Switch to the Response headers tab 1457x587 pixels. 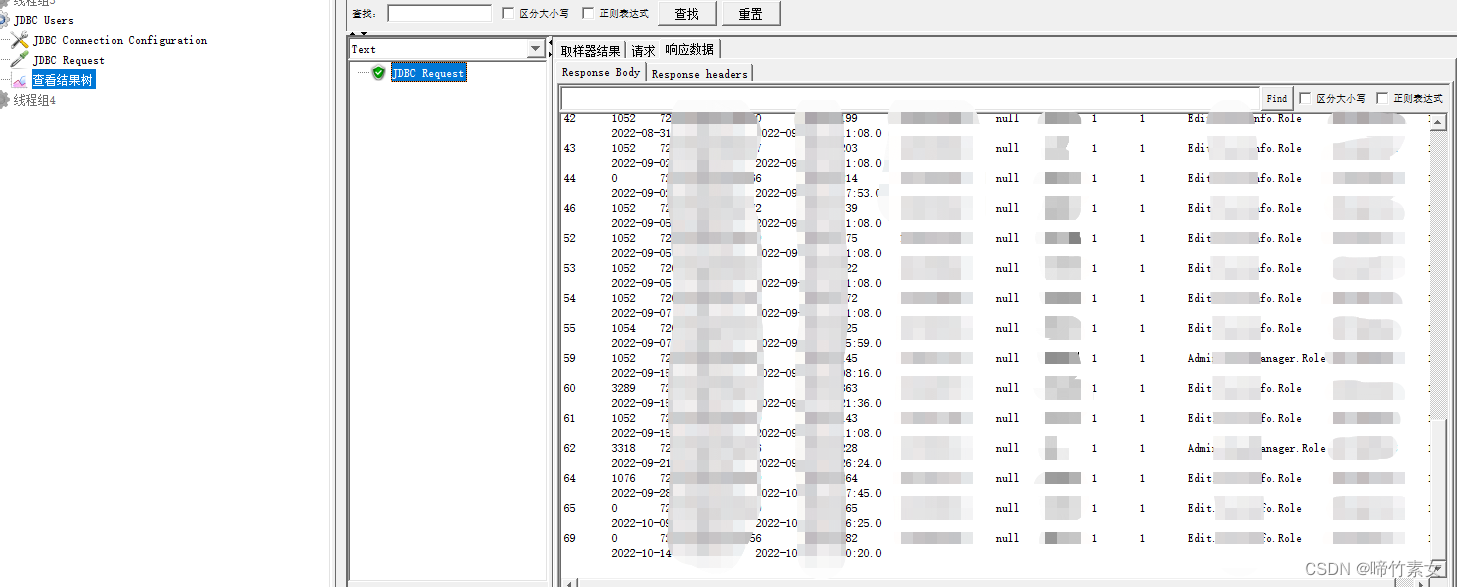(700, 73)
